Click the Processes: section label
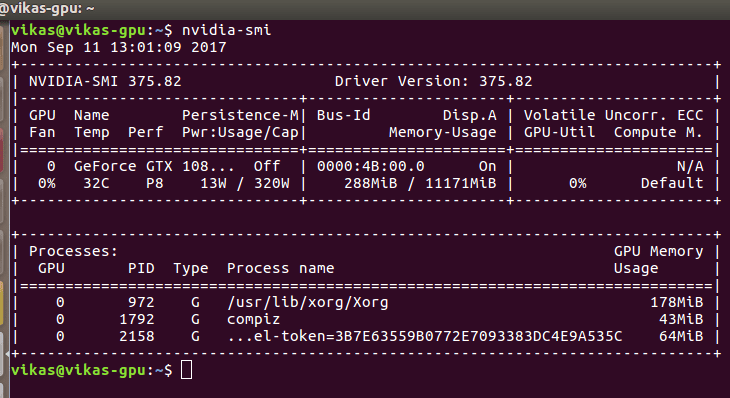 click(74, 251)
